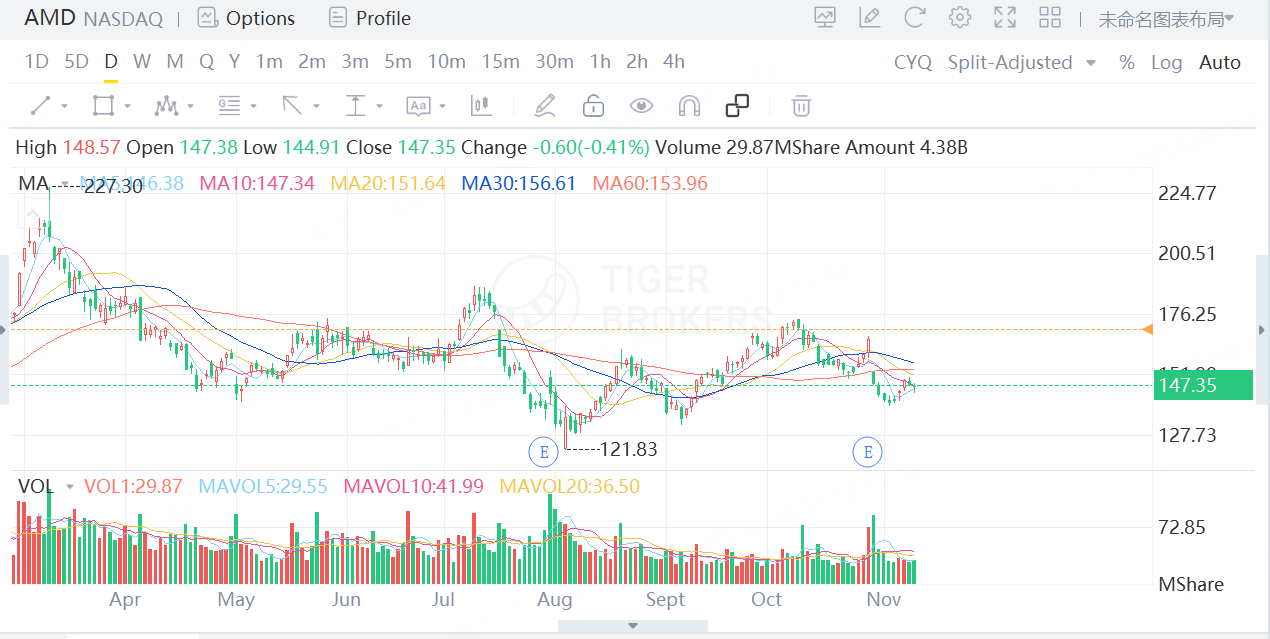Expand Fibonacci tool options arrow
Image resolution: width=1270 pixels, height=639 pixels.
coord(253,106)
